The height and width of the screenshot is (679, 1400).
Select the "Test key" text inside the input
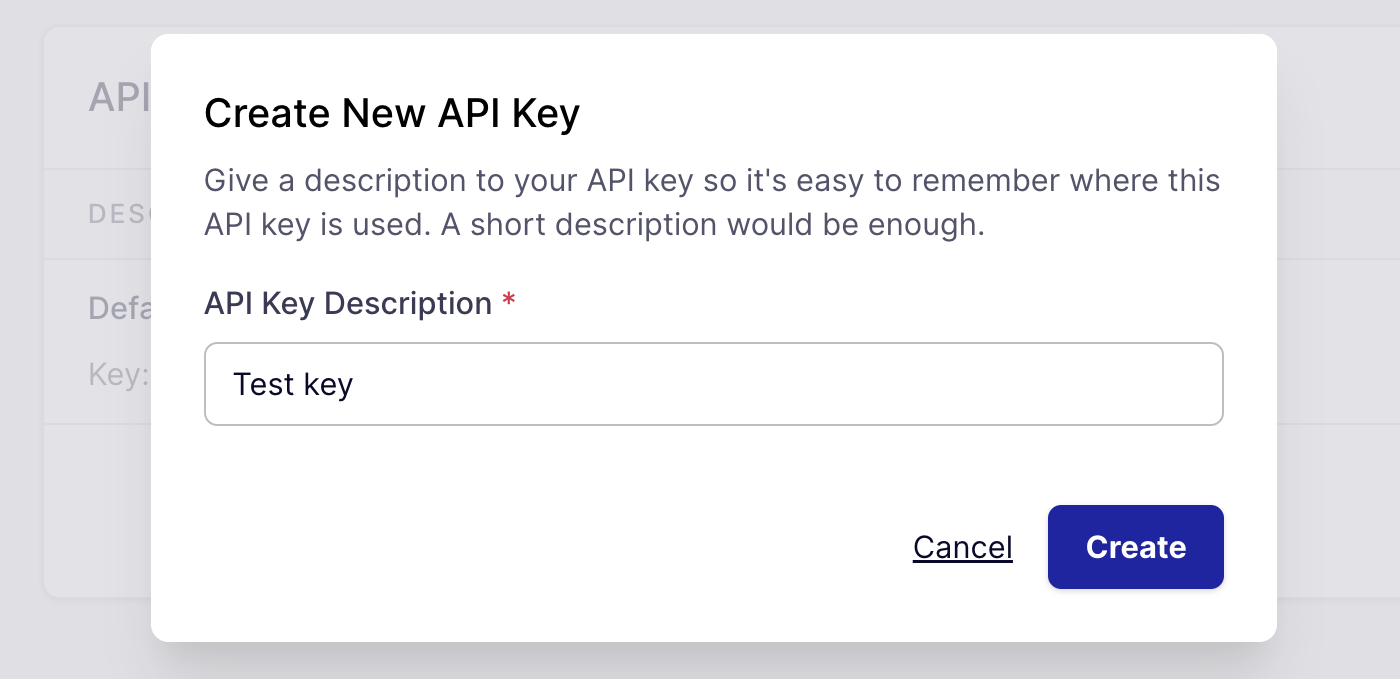[293, 384]
